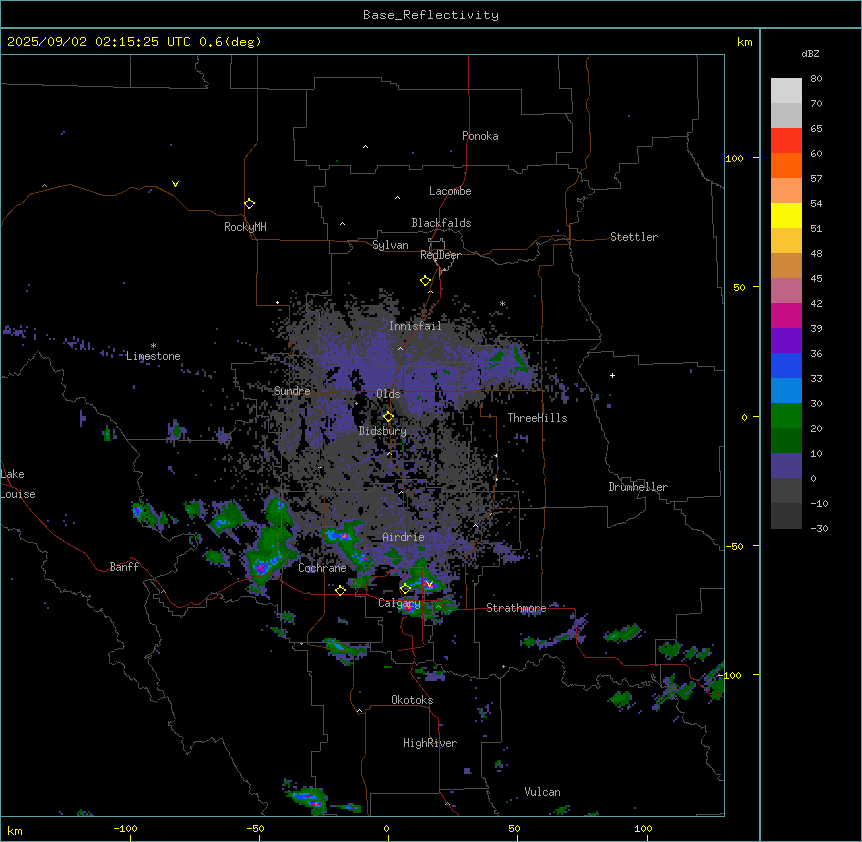This screenshot has width=862, height=842.
Task: Select the bright green 20-30 dBZ legend swatch
Action: point(786,416)
